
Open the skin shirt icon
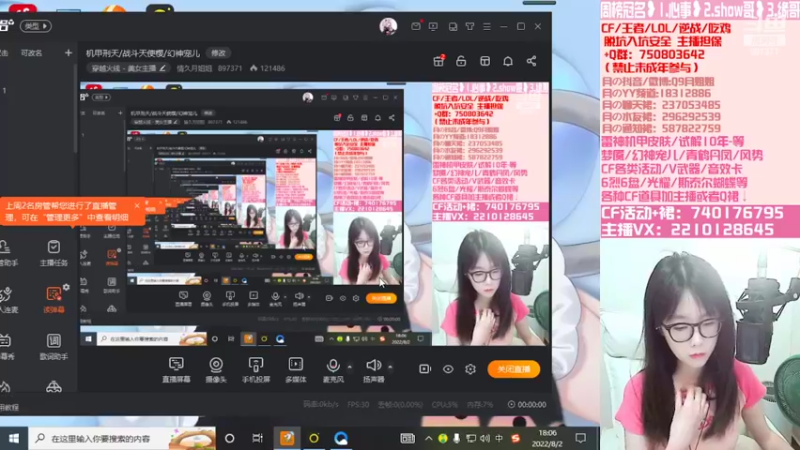[x=470, y=26]
